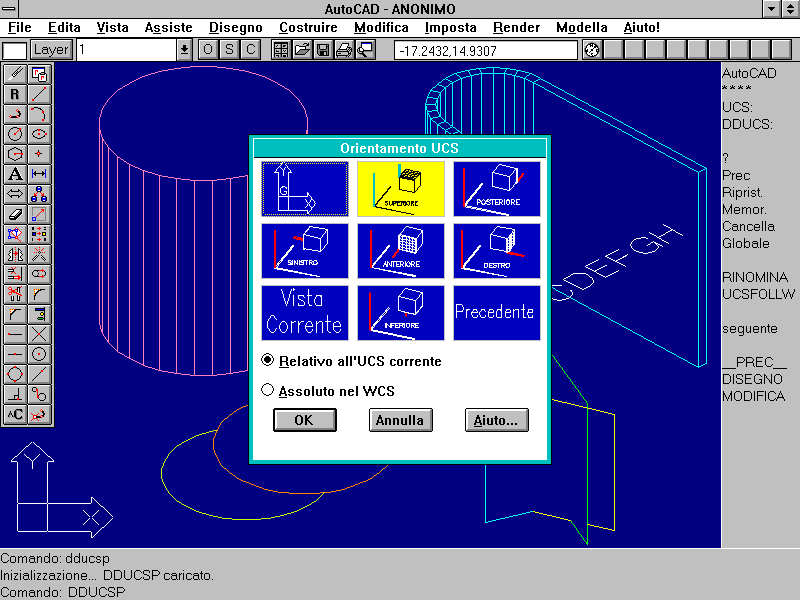Open the Render menu
This screenshot has height=600, width=800.
click(x=516, y=28)
